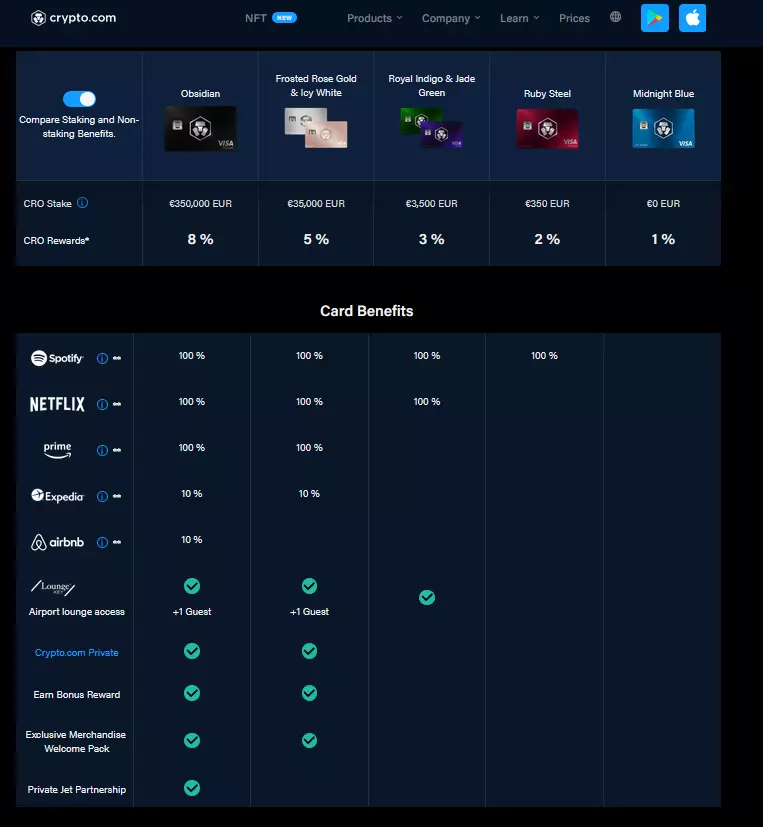
Task: Select the Obsidian card image
Action: coord(200,129)
